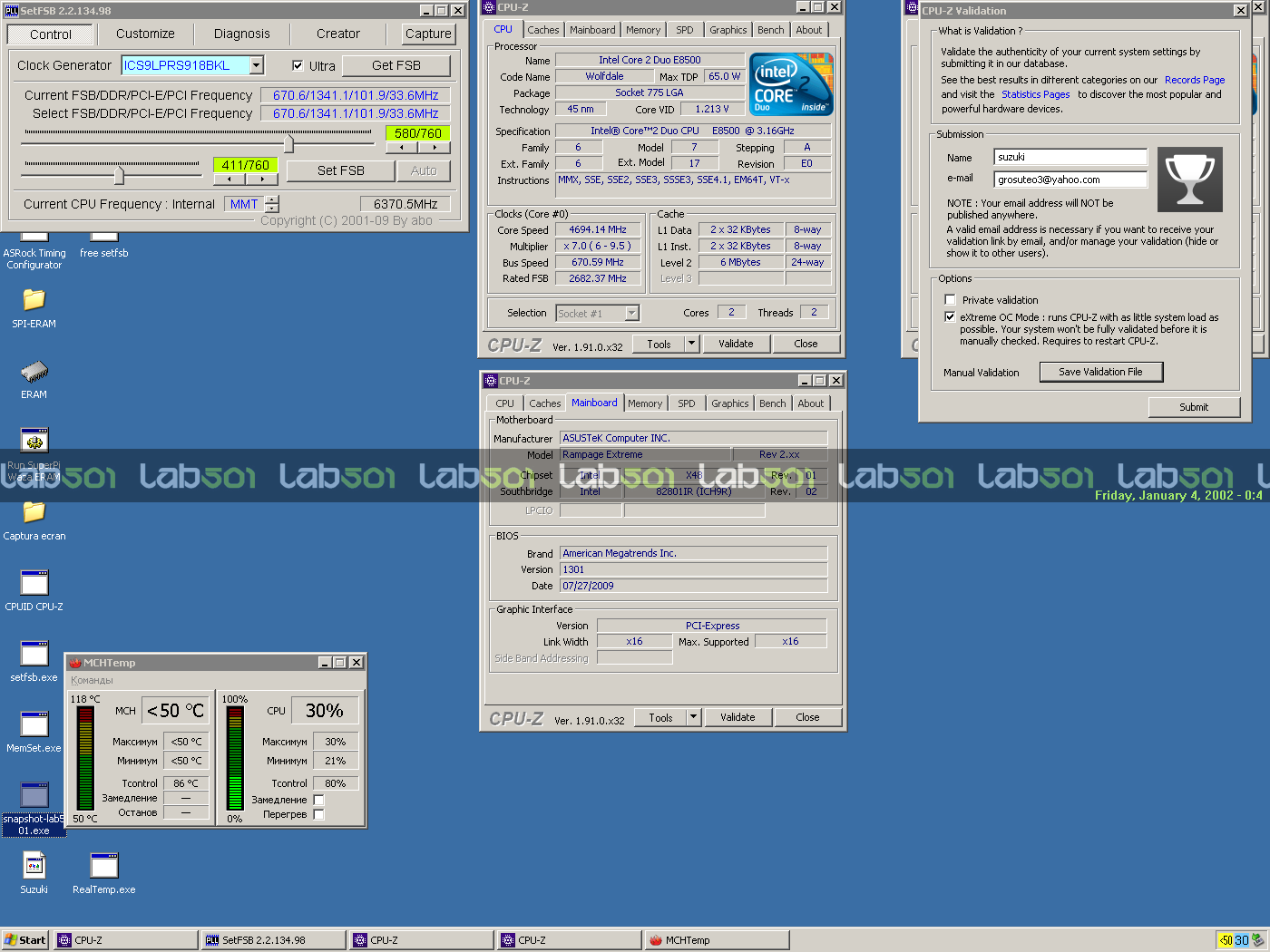The height and width of the screenshot is (952, 1270).
Task: Click left arrow under 580/760 slider
Action: point(402,147)
